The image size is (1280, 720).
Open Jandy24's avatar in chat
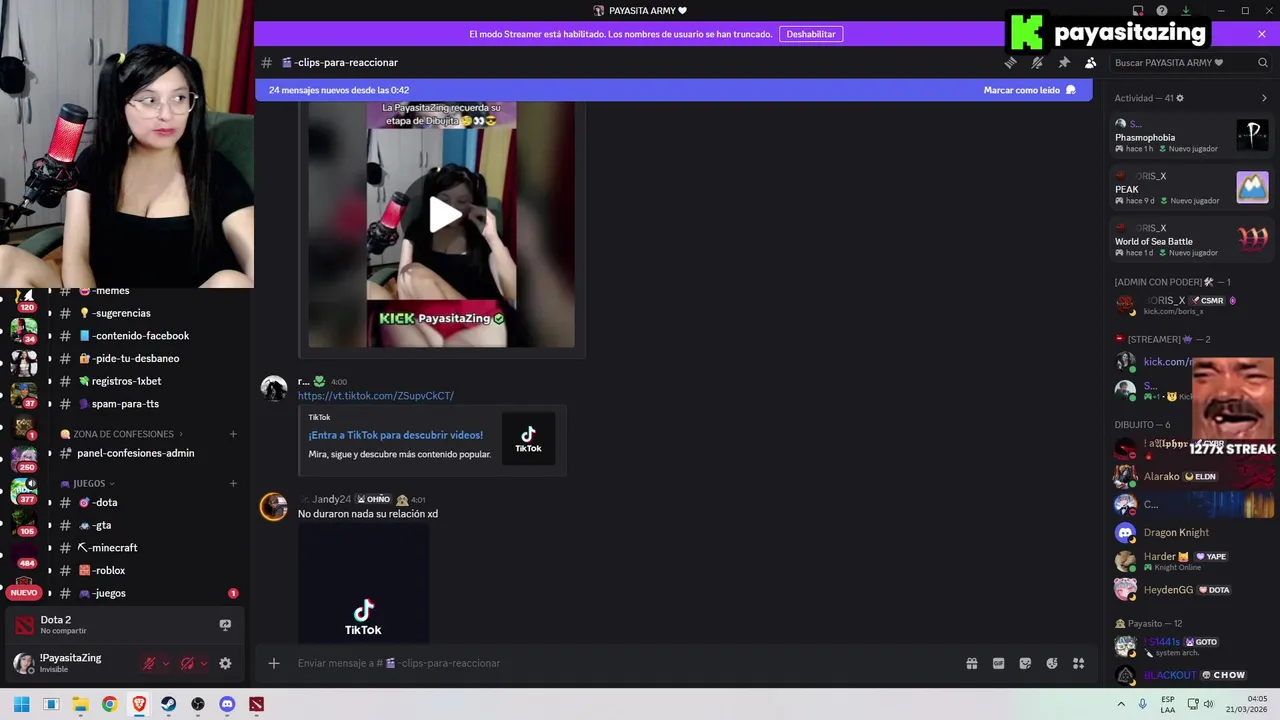coord(274,506)
